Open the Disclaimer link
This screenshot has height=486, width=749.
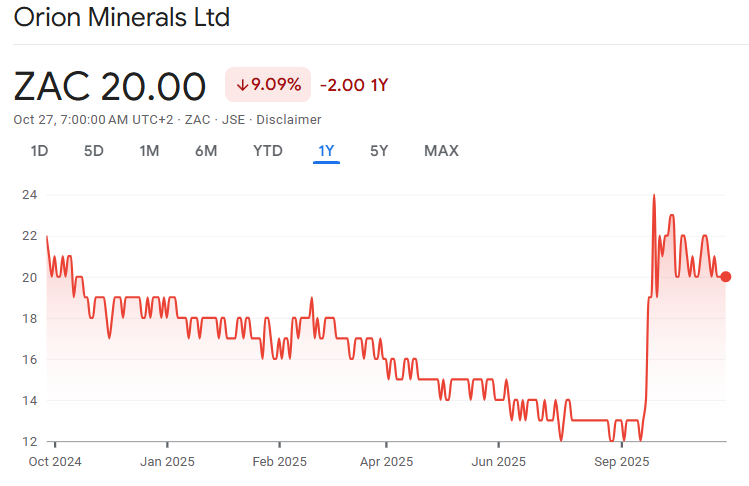[289, 120]
